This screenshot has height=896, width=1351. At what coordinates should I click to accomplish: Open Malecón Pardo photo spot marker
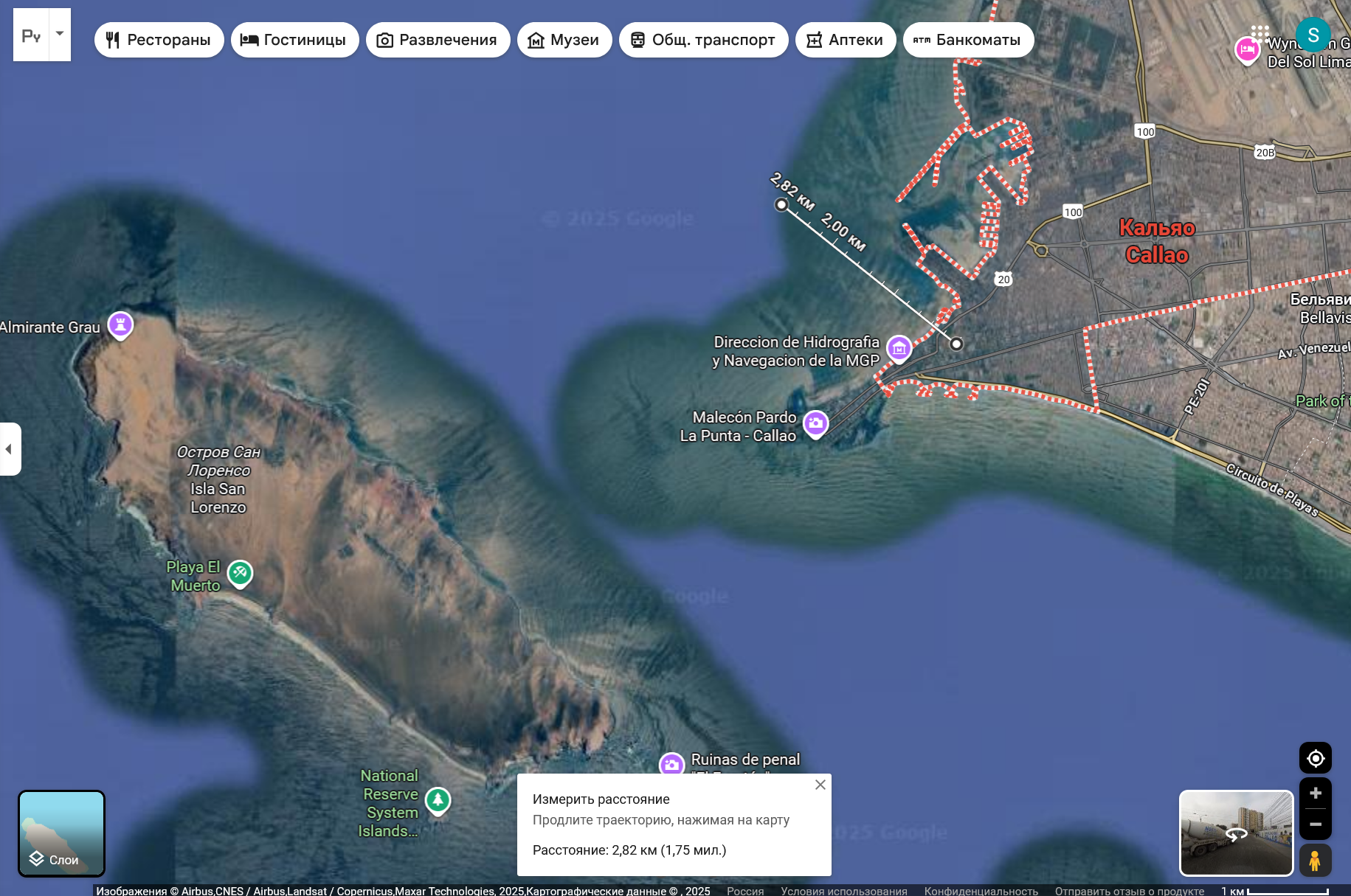pyautogui.click(x=815, y=423)
